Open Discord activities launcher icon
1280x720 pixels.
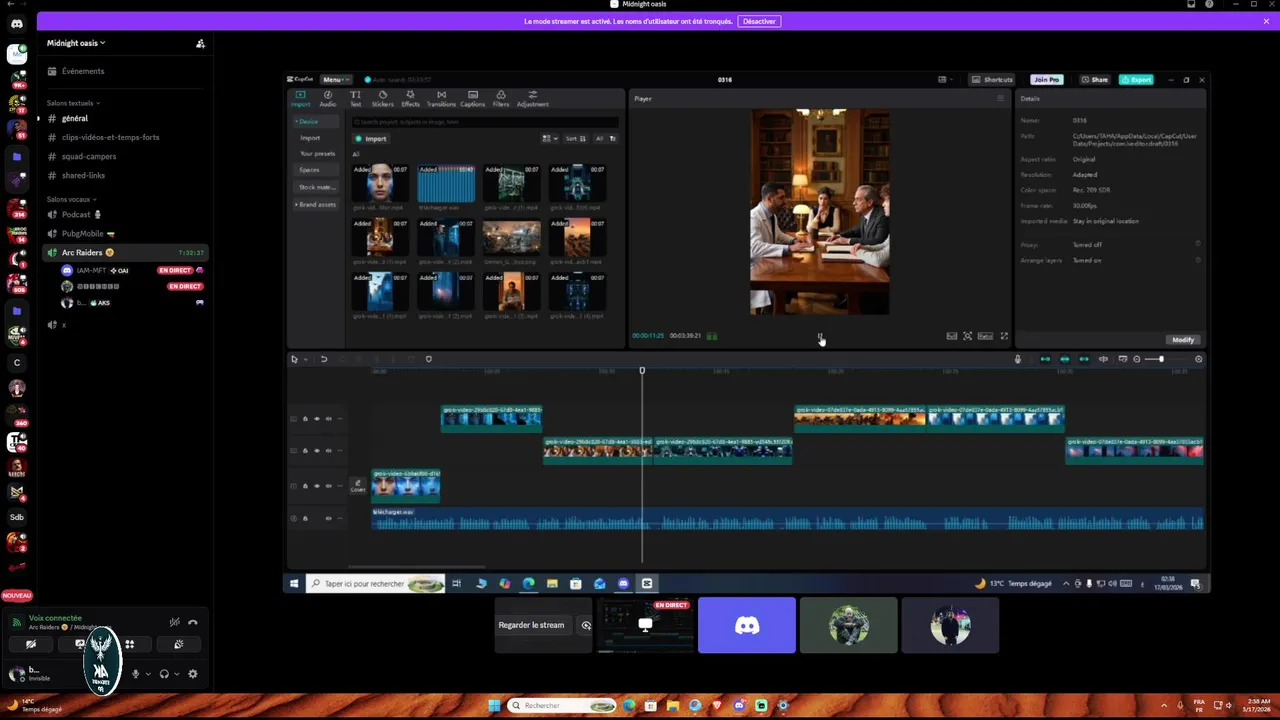coord(129,644)
